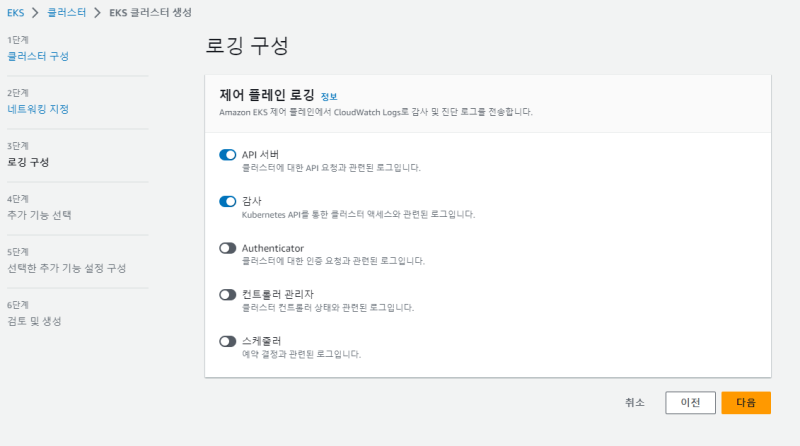Return to step 1 클러스터 구성
Viewport: 800px width, 446px height.
click(x=38, y=56)
